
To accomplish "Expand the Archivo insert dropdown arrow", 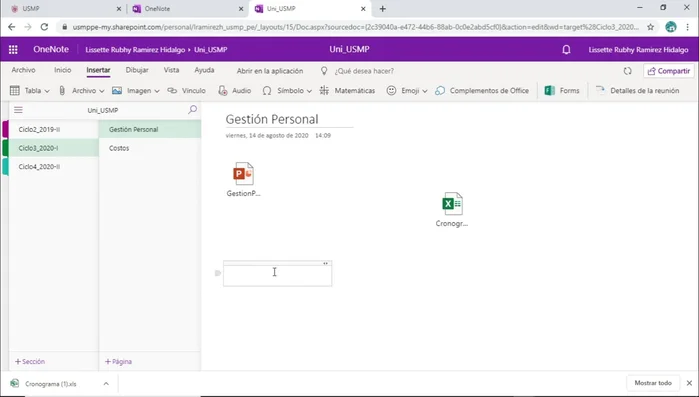I will pos(102,91).
